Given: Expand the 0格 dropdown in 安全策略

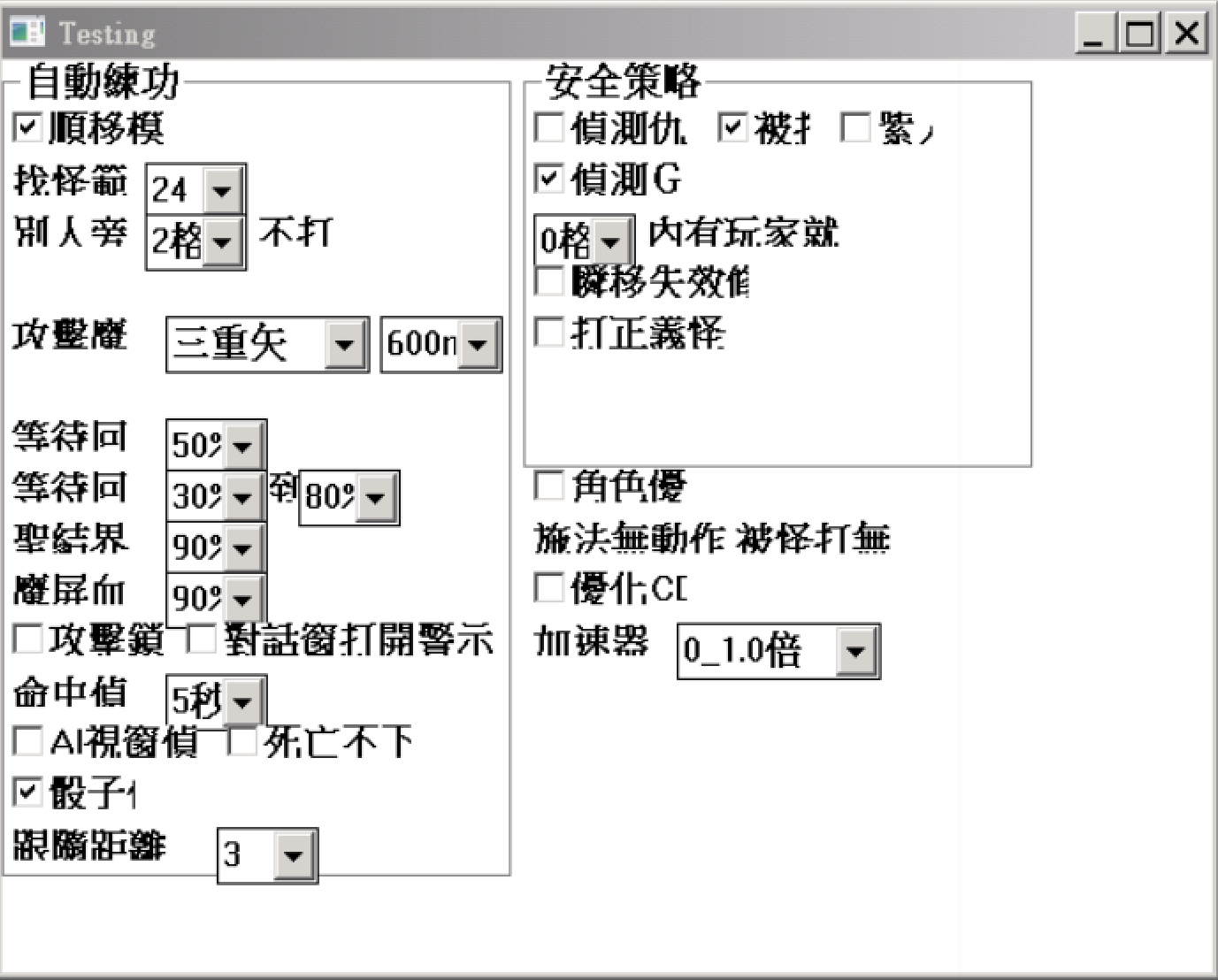Looking at the screenshot, I should (610, 241).
